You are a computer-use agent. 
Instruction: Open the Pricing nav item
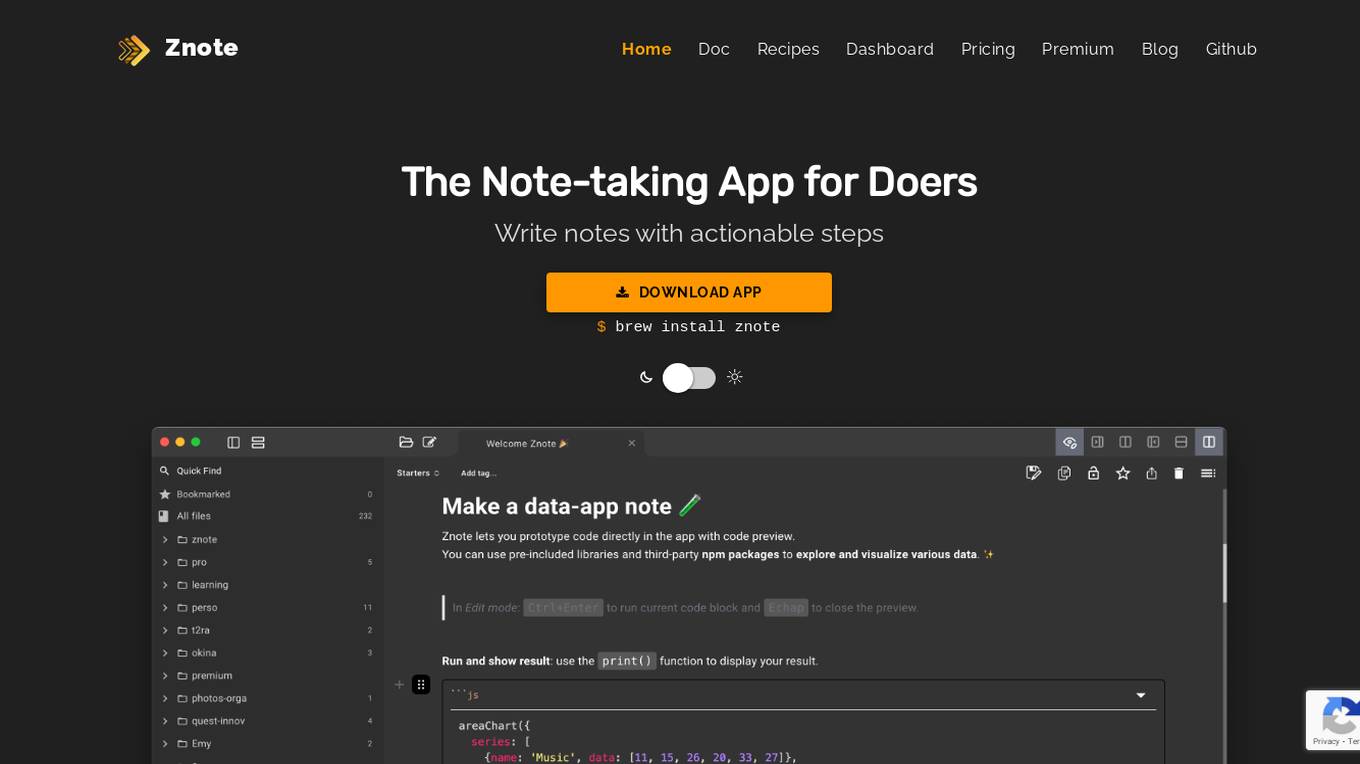(988, 49)
